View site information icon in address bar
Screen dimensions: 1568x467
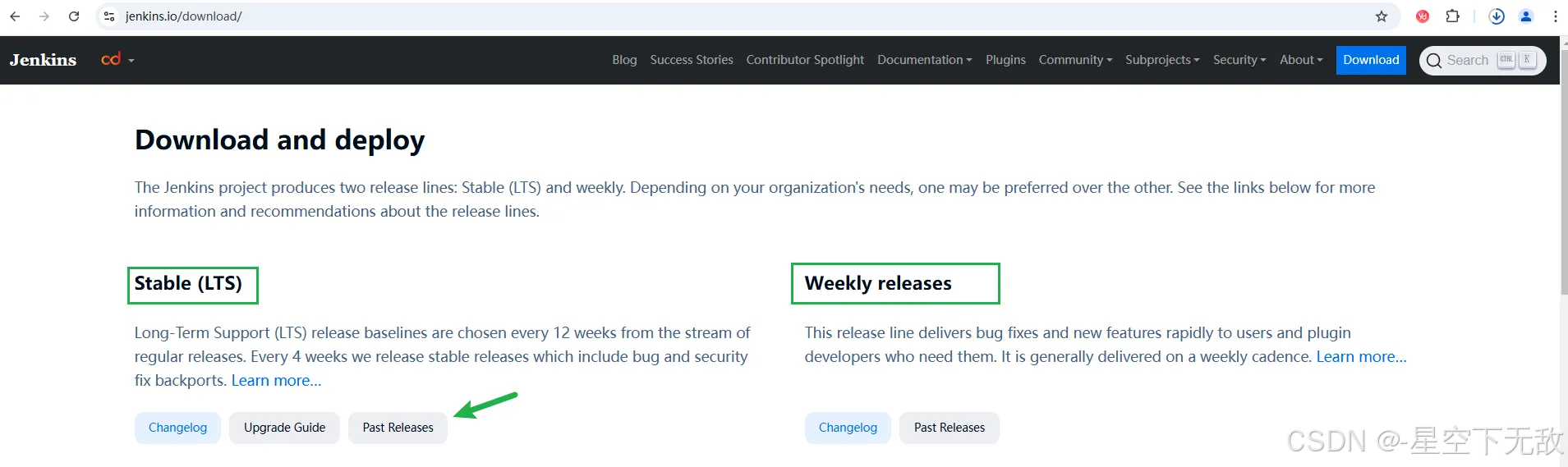(x=109, y=16)
